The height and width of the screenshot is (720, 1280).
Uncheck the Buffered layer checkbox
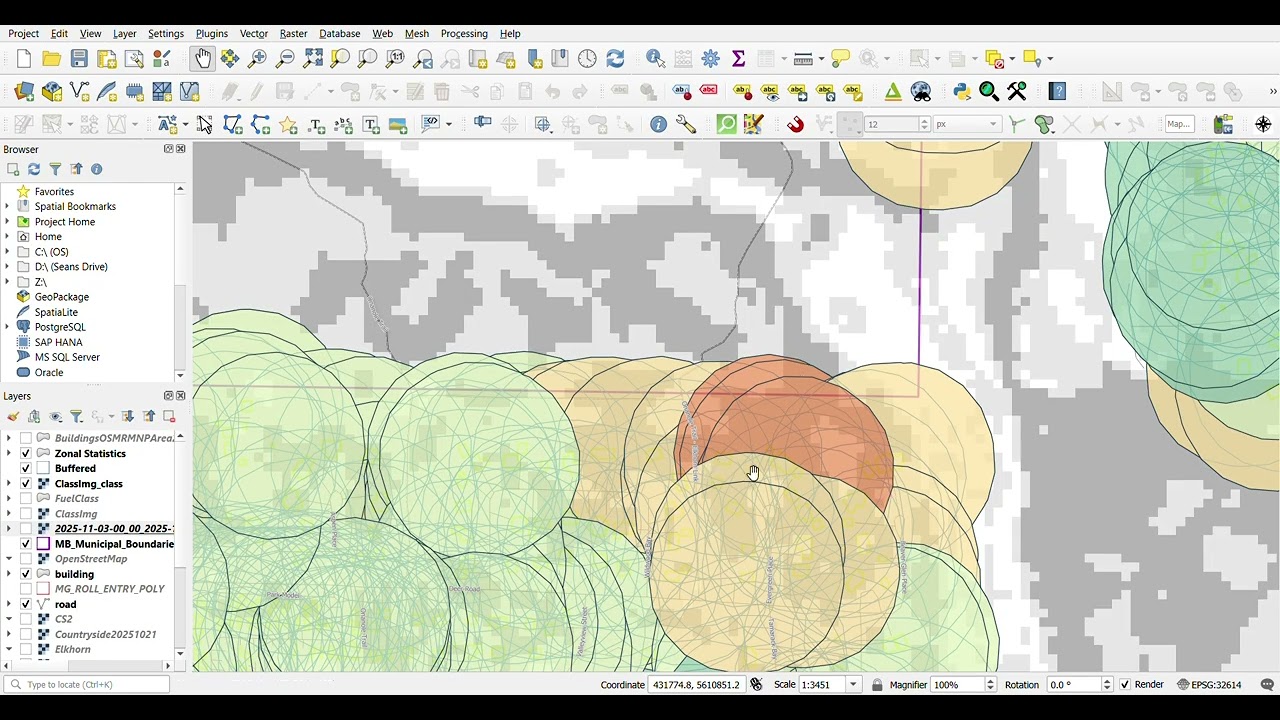26,468
